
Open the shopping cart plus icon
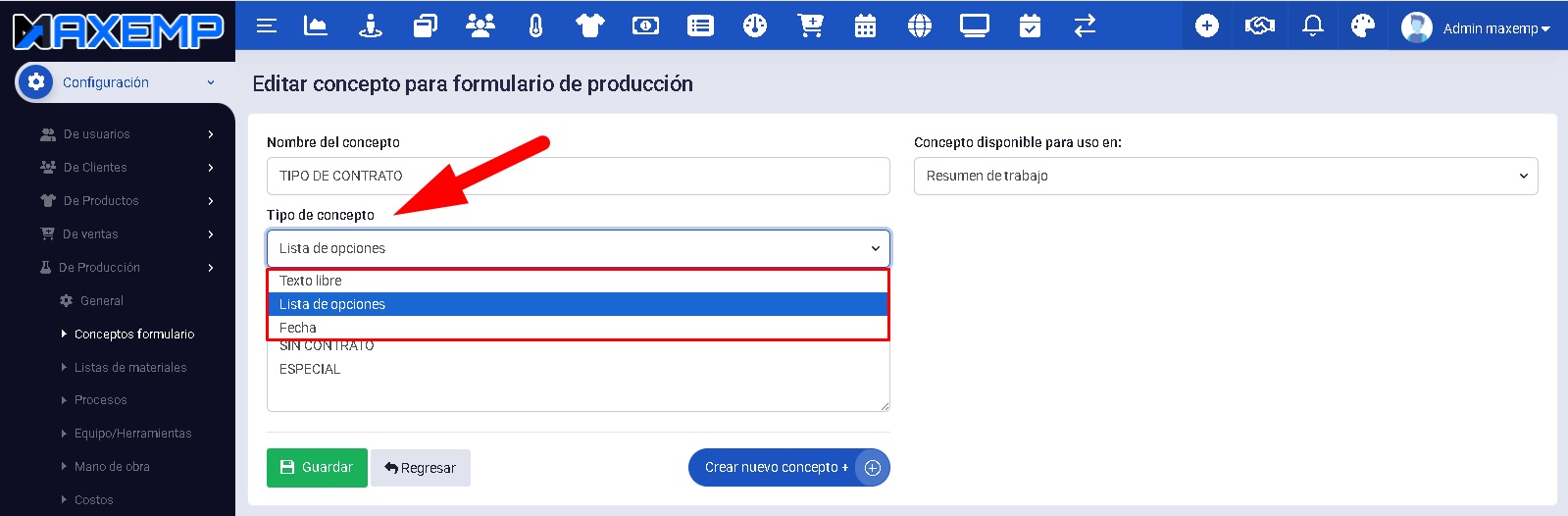coord(810,26)
